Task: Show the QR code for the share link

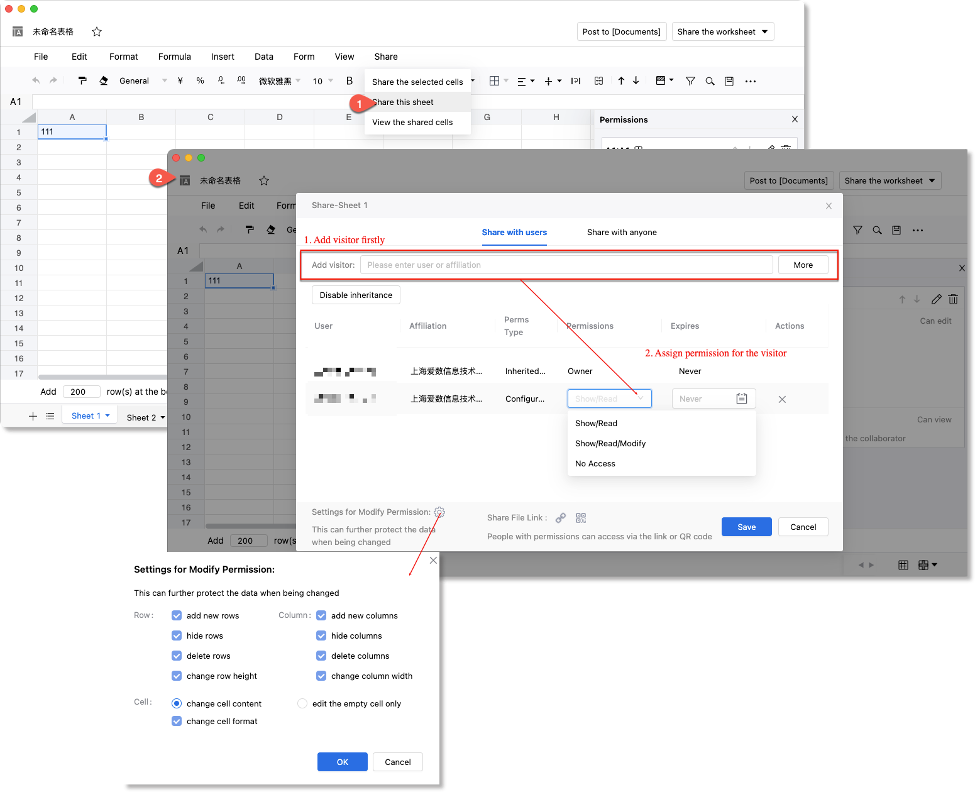Action: pyautogui.click(x=581, y=518)
